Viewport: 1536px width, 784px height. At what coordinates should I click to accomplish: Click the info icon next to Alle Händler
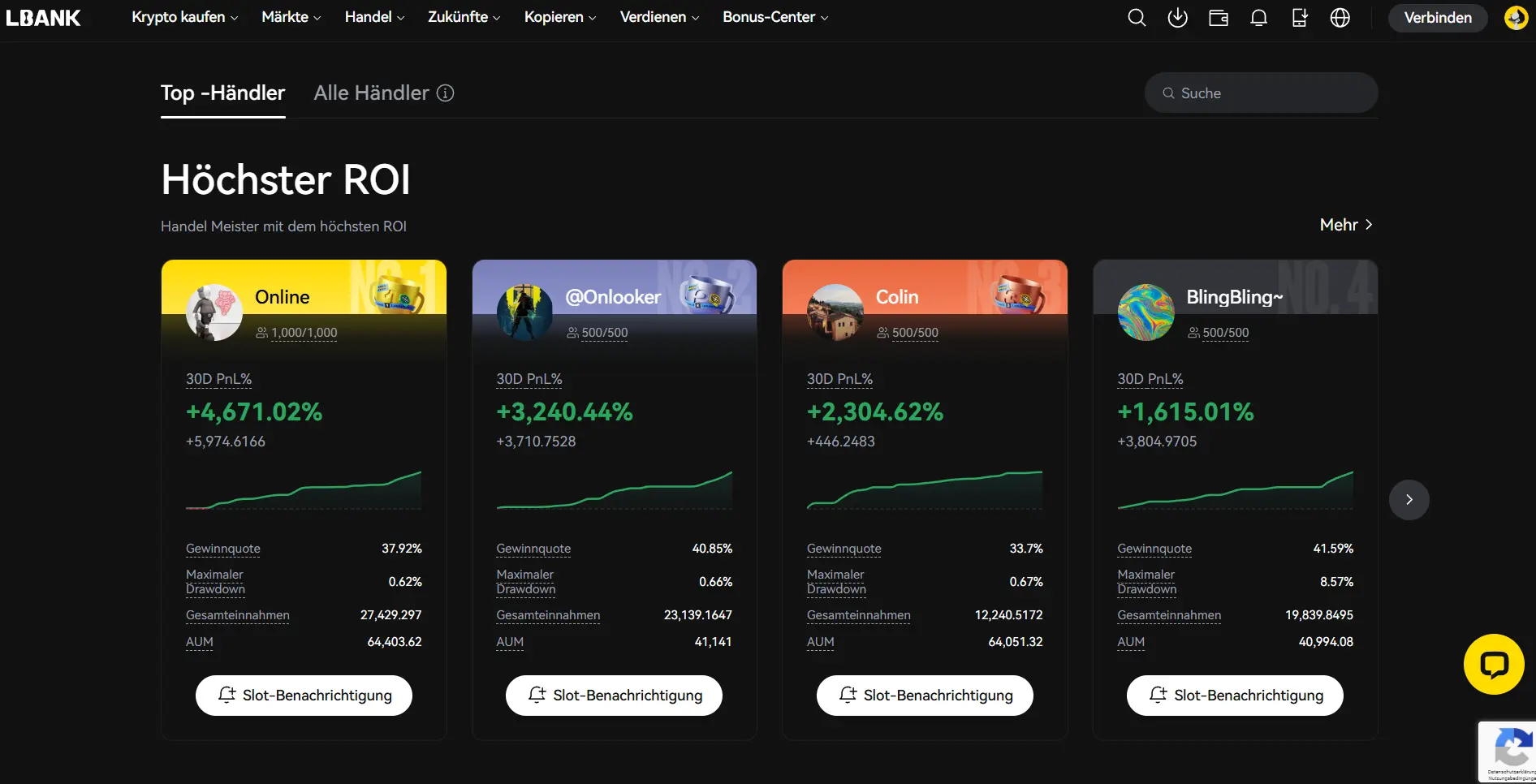[445, 93]
